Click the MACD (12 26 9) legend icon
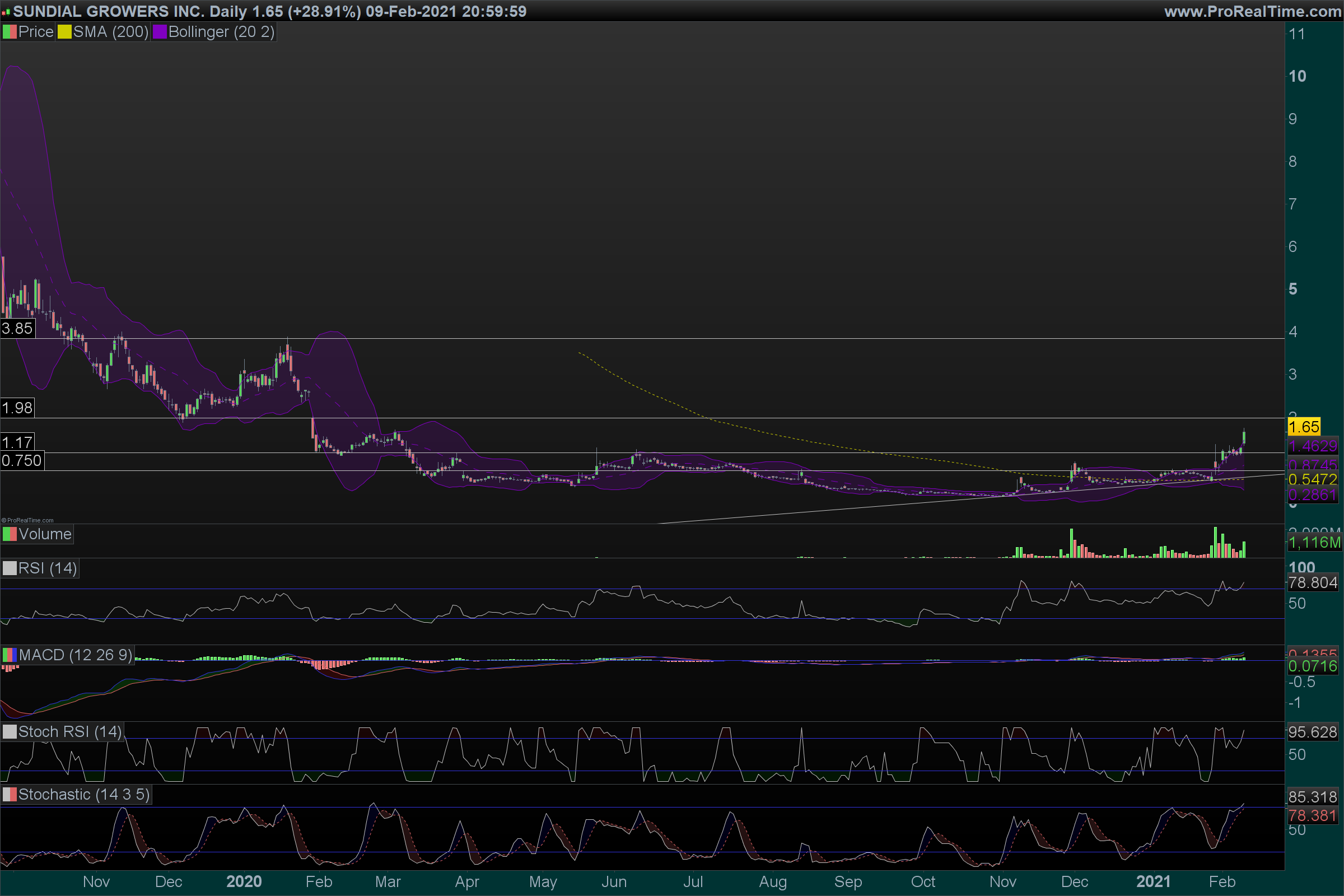Screen dimensions: 1344x896 pos(10,655)
